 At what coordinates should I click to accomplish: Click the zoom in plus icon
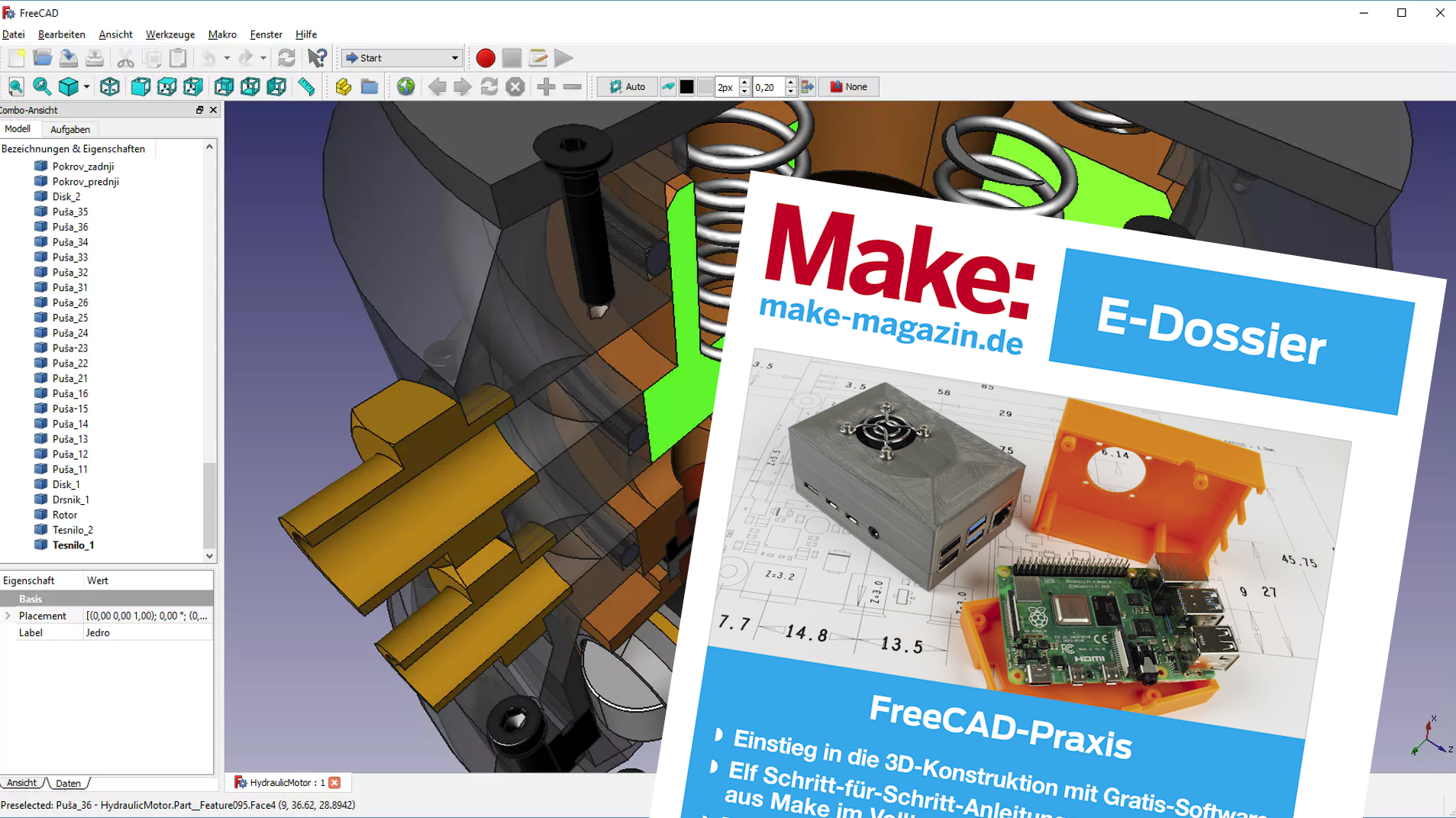546,87
